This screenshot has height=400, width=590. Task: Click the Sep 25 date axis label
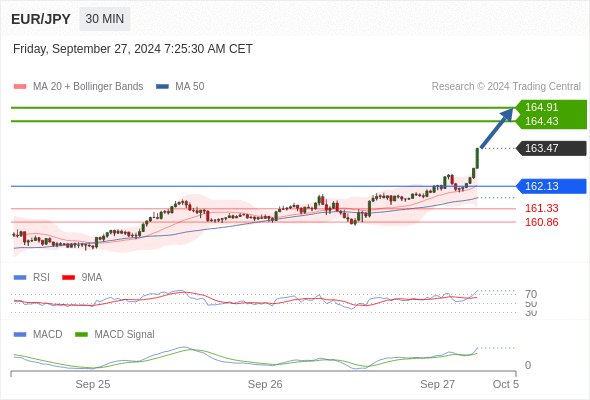tap(93, 384)
